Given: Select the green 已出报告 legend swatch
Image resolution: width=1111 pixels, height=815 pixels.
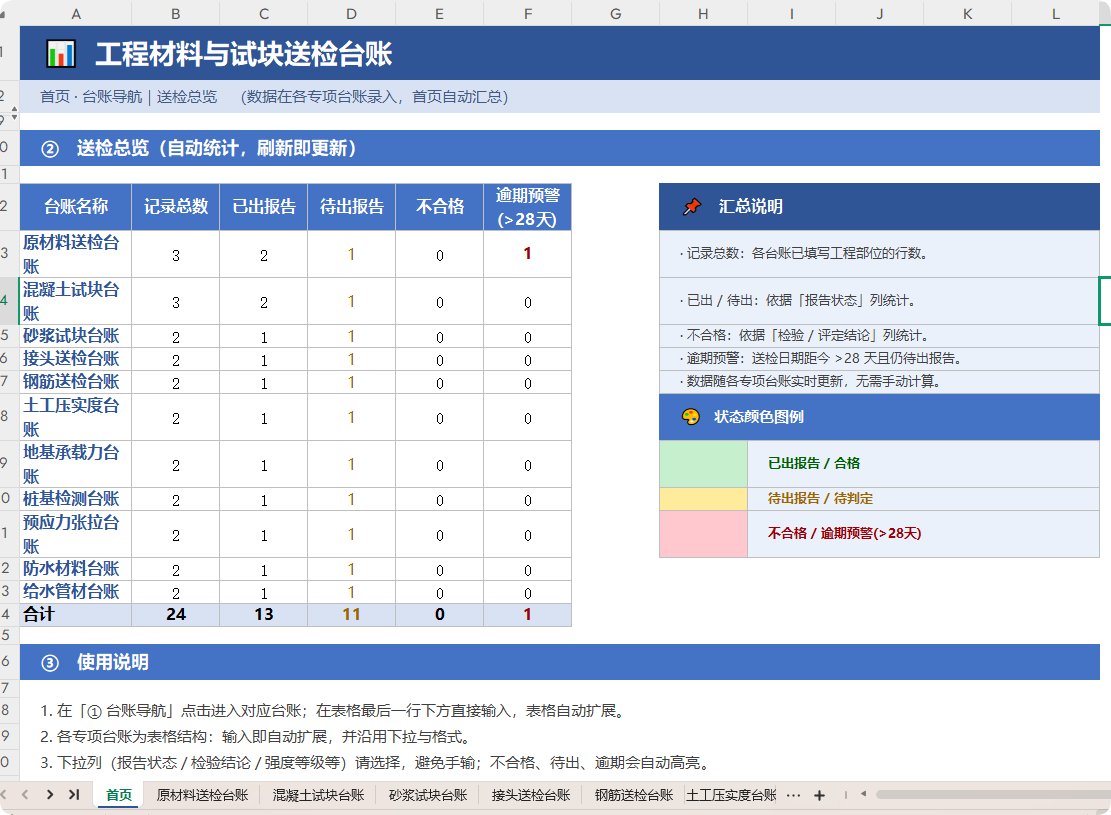Looking at the screenshot, I should (x=703, y=464).
